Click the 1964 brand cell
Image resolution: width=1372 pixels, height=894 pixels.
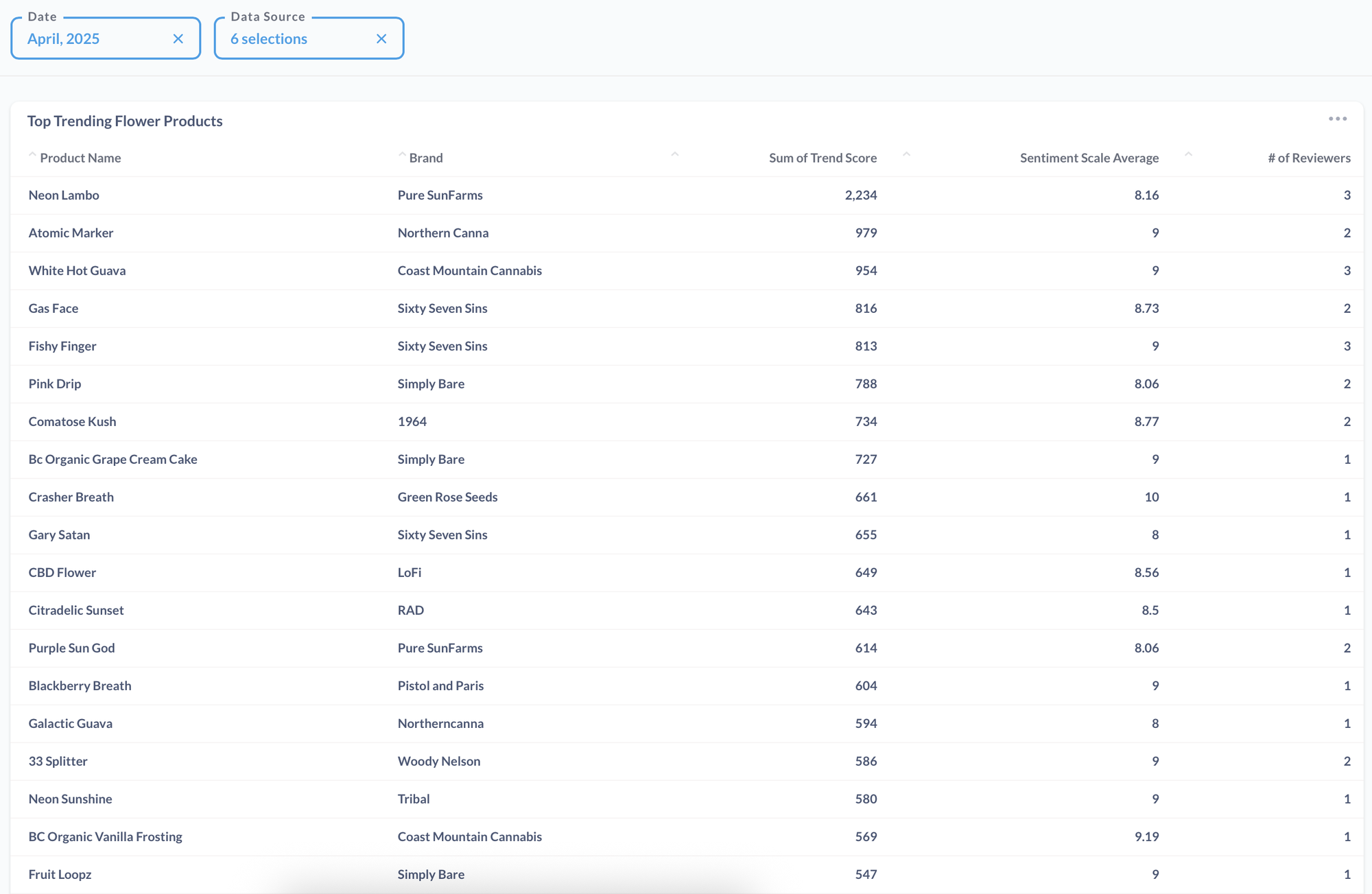[412, 421]
